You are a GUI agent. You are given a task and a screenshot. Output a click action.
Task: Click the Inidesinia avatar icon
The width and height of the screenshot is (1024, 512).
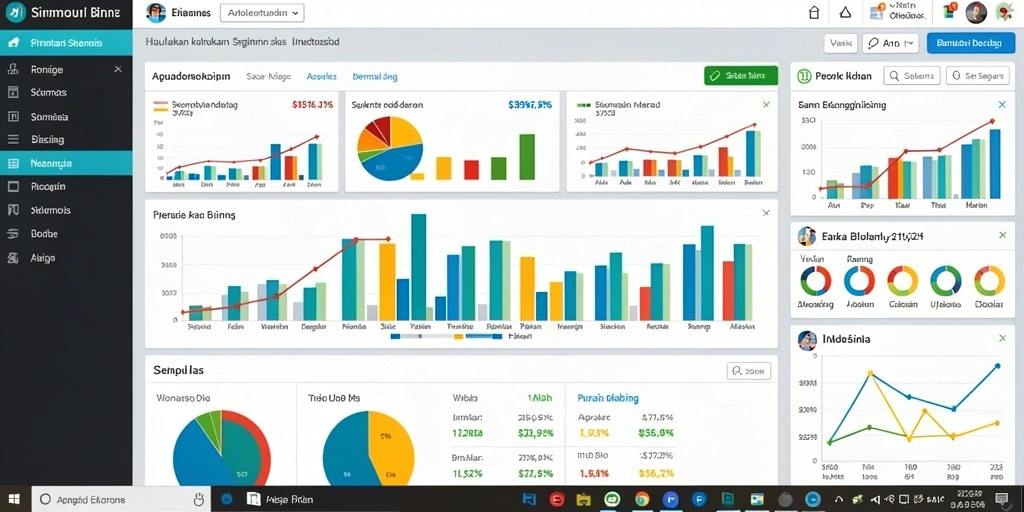(807, 340)
